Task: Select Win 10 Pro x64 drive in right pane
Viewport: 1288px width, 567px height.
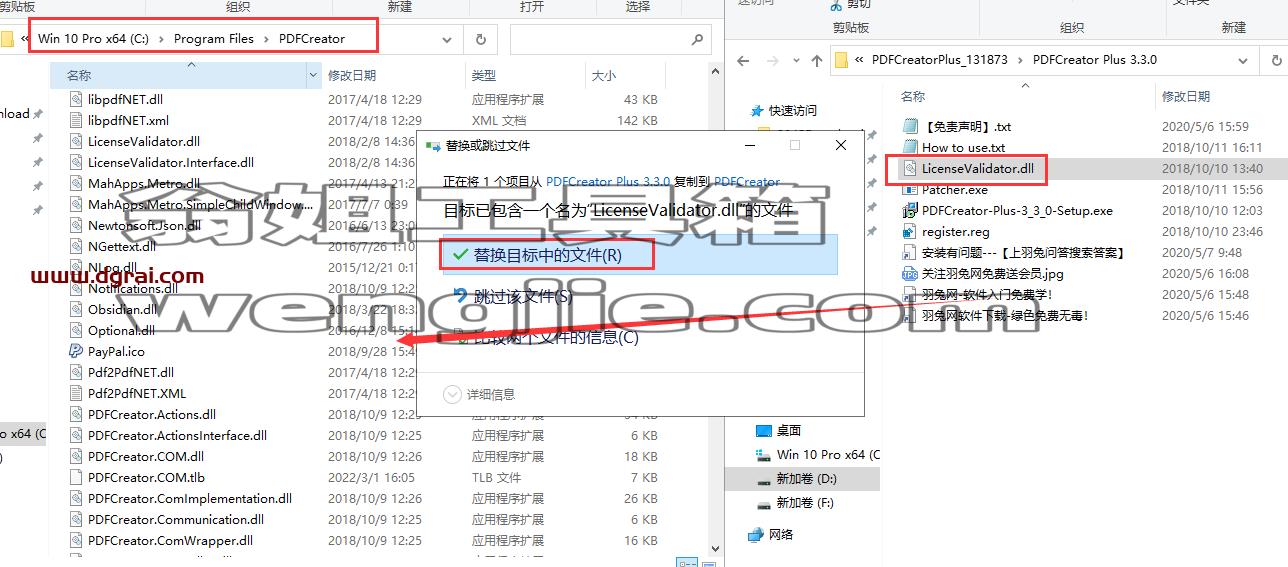Action: (x=817, y=454)
